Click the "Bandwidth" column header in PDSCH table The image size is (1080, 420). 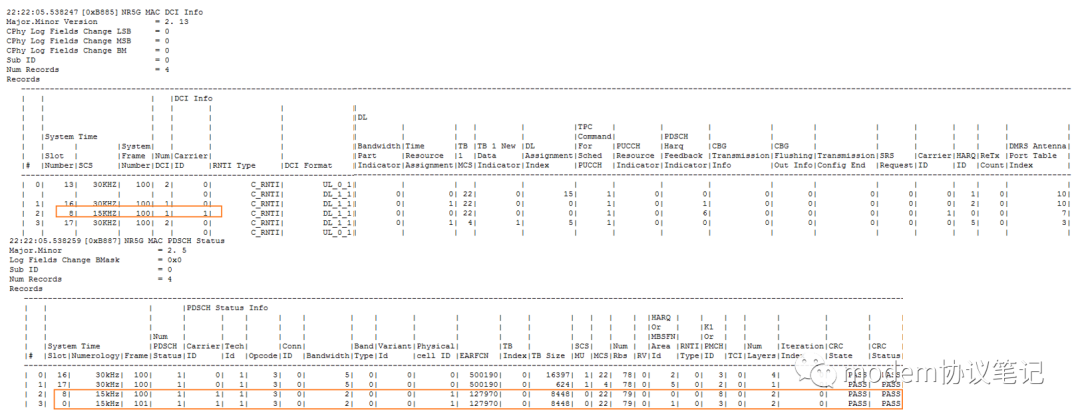coord(327,356)
